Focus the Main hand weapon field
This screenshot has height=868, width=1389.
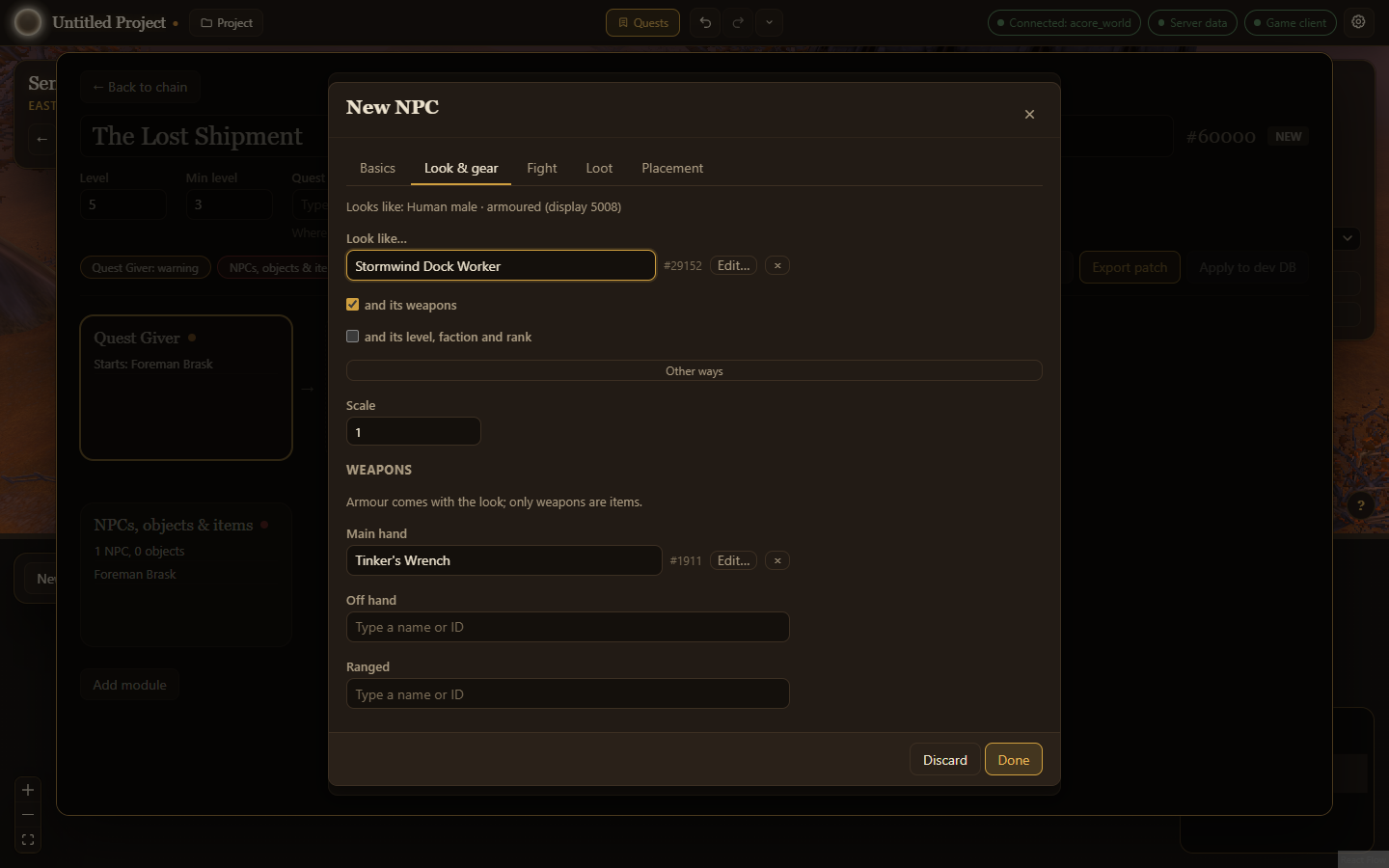(504, 560)
